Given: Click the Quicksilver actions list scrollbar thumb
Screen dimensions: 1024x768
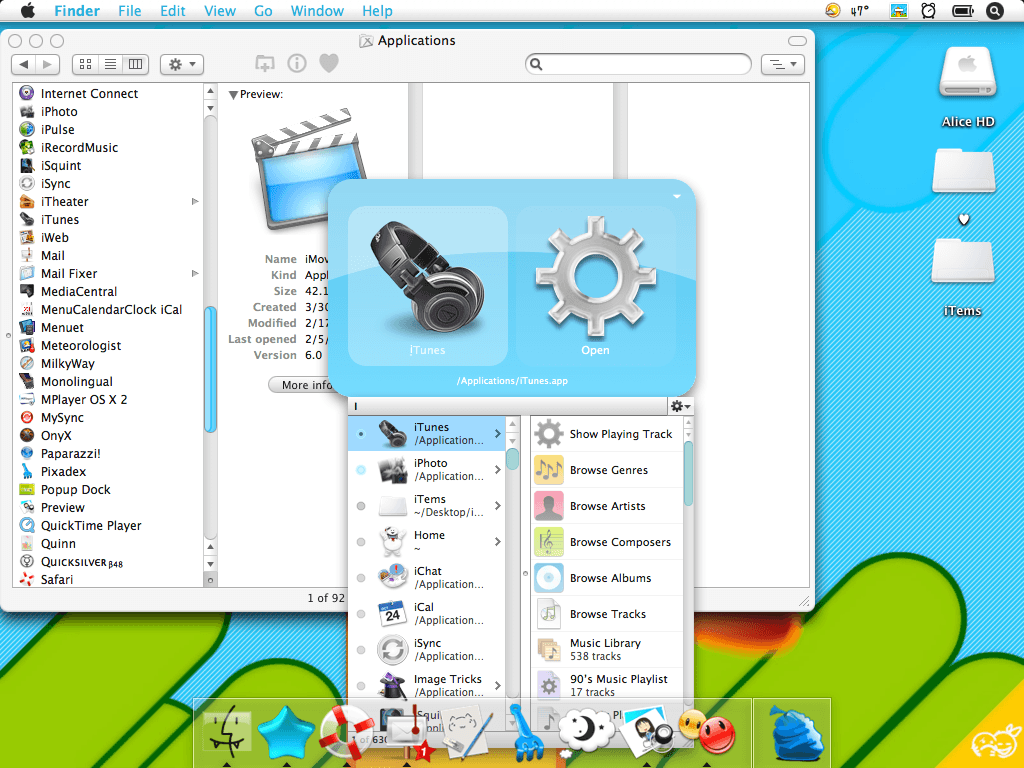Looking at the screenshot, I should (x=688, y=473).
